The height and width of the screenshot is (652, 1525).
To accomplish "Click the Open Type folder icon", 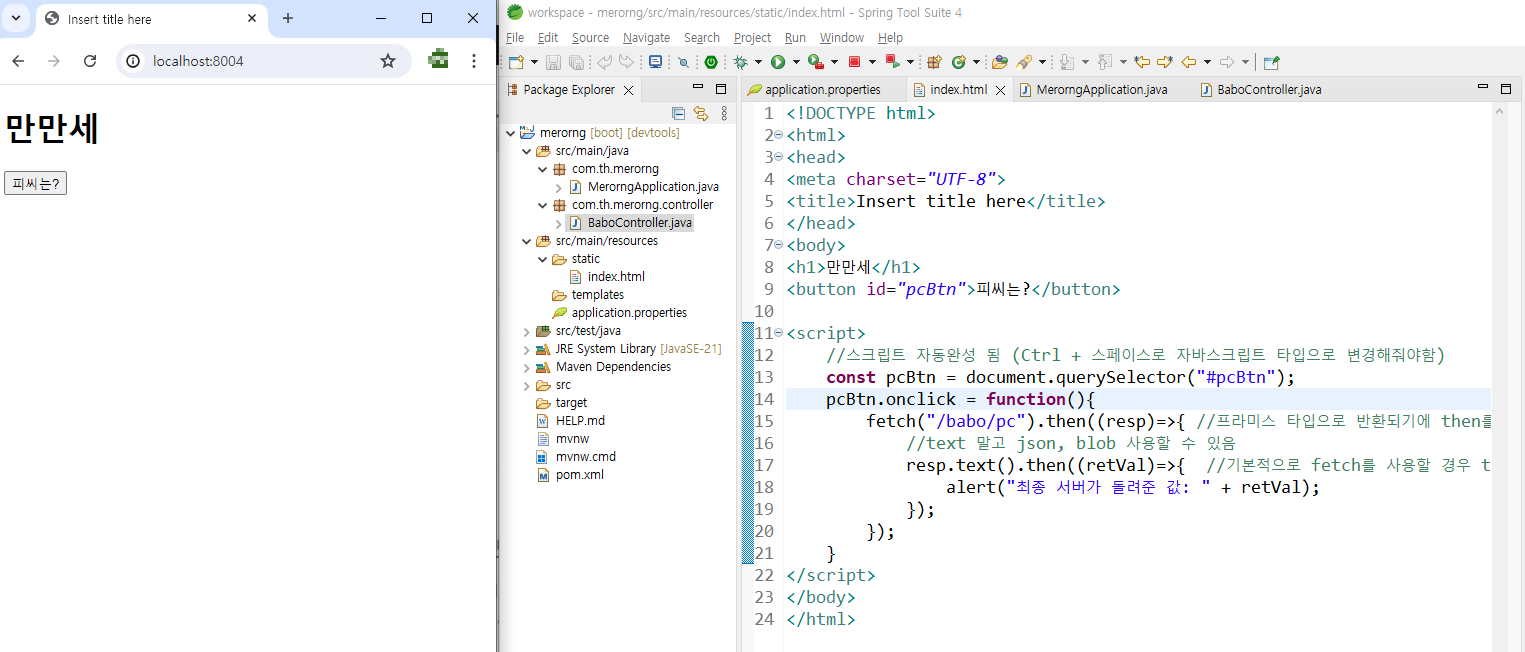I will [x=999, y=62].
